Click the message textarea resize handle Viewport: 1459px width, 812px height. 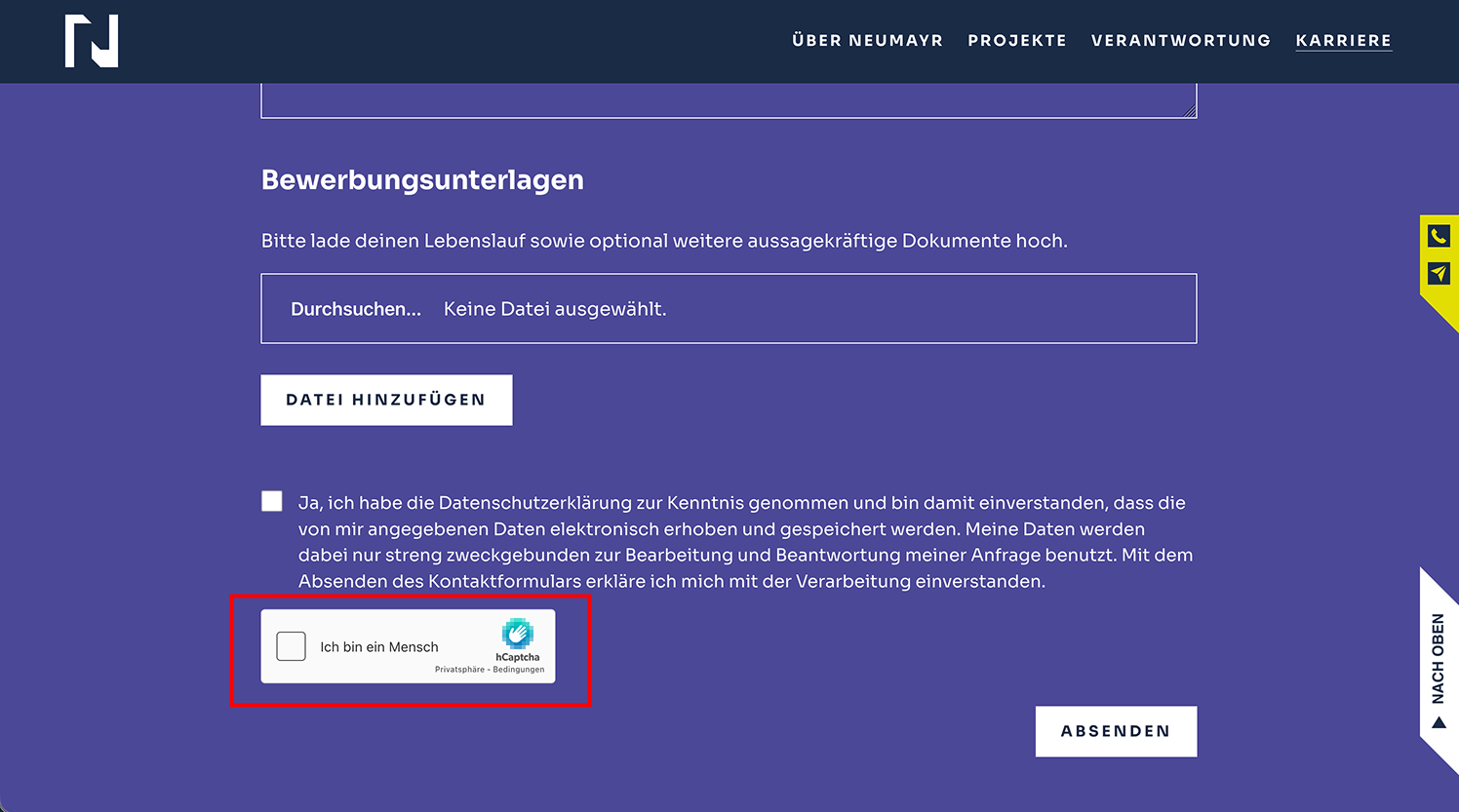point(1190,111)
